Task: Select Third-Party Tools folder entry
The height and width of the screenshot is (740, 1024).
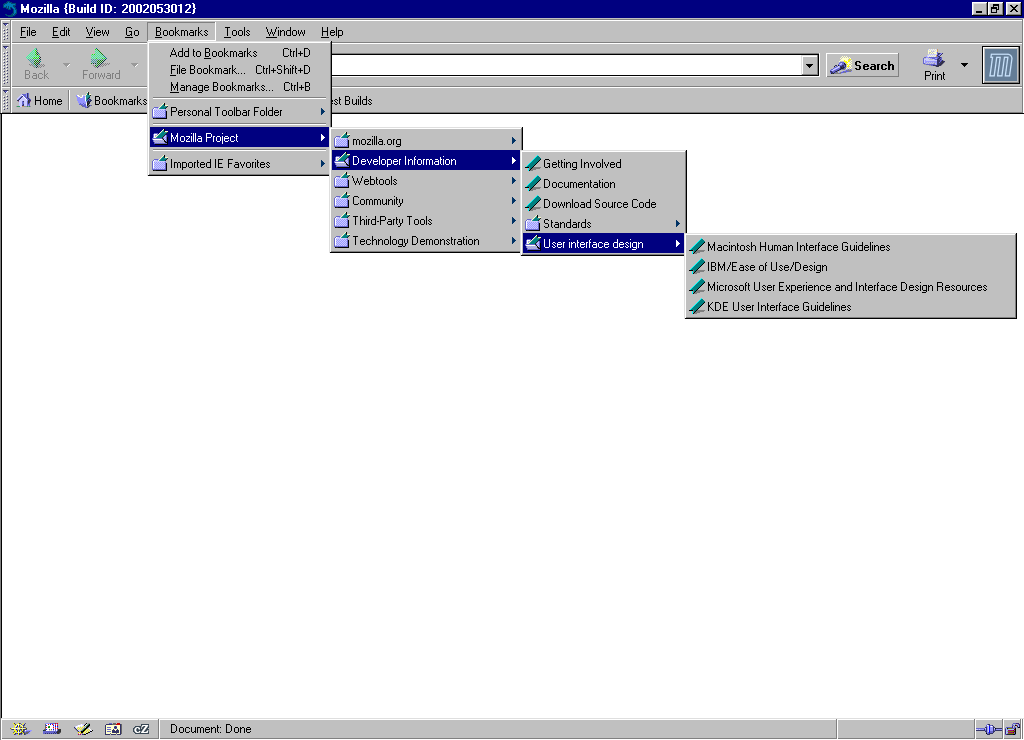Action: point(426,221)
